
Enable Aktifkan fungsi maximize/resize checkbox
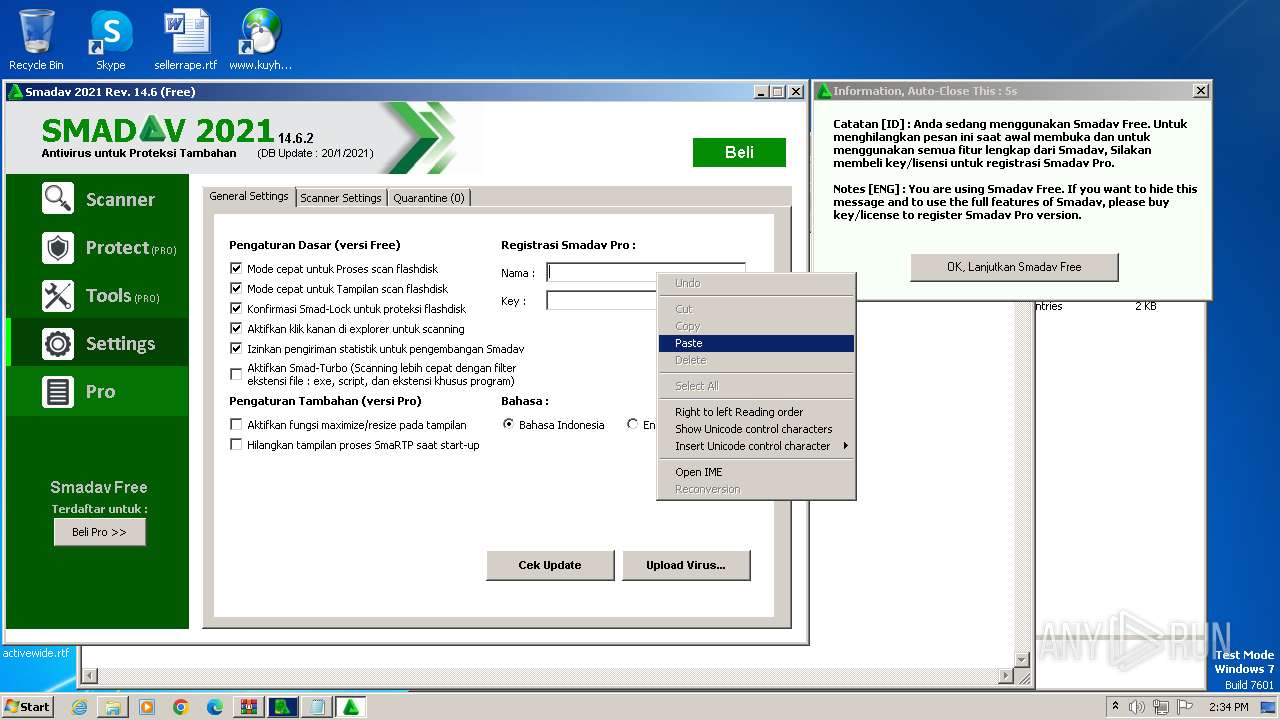[236, 424]
